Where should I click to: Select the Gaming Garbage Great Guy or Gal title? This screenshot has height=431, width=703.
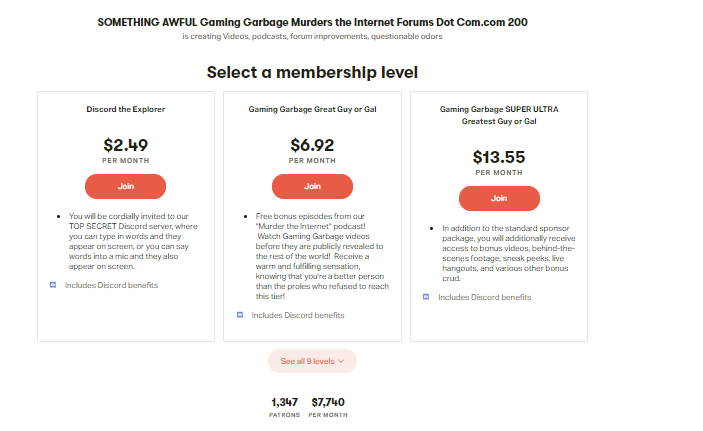tap(312, 109)
